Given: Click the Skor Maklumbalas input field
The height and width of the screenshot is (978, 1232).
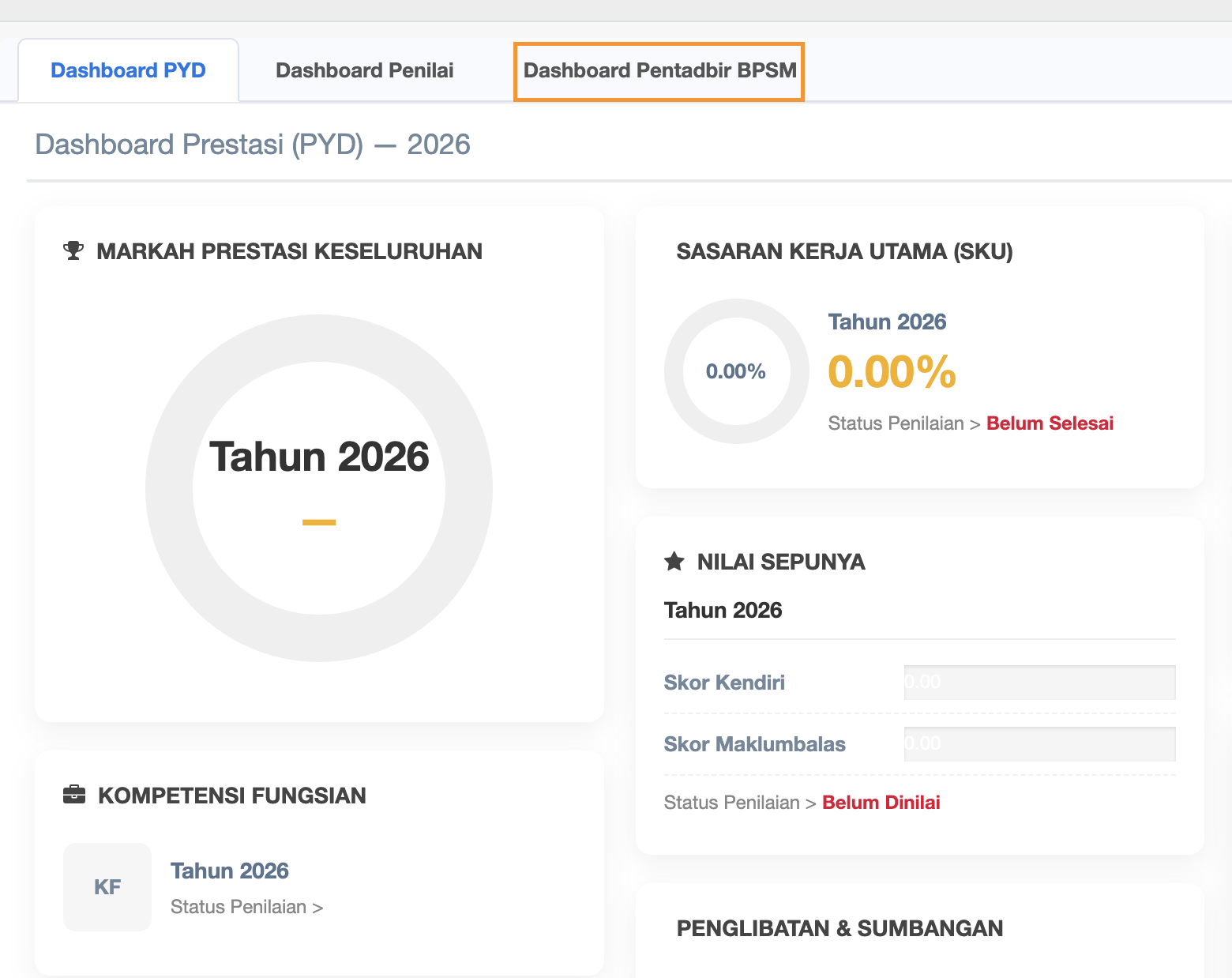Looking at the screenshot, I should (x=1039, y=743).
